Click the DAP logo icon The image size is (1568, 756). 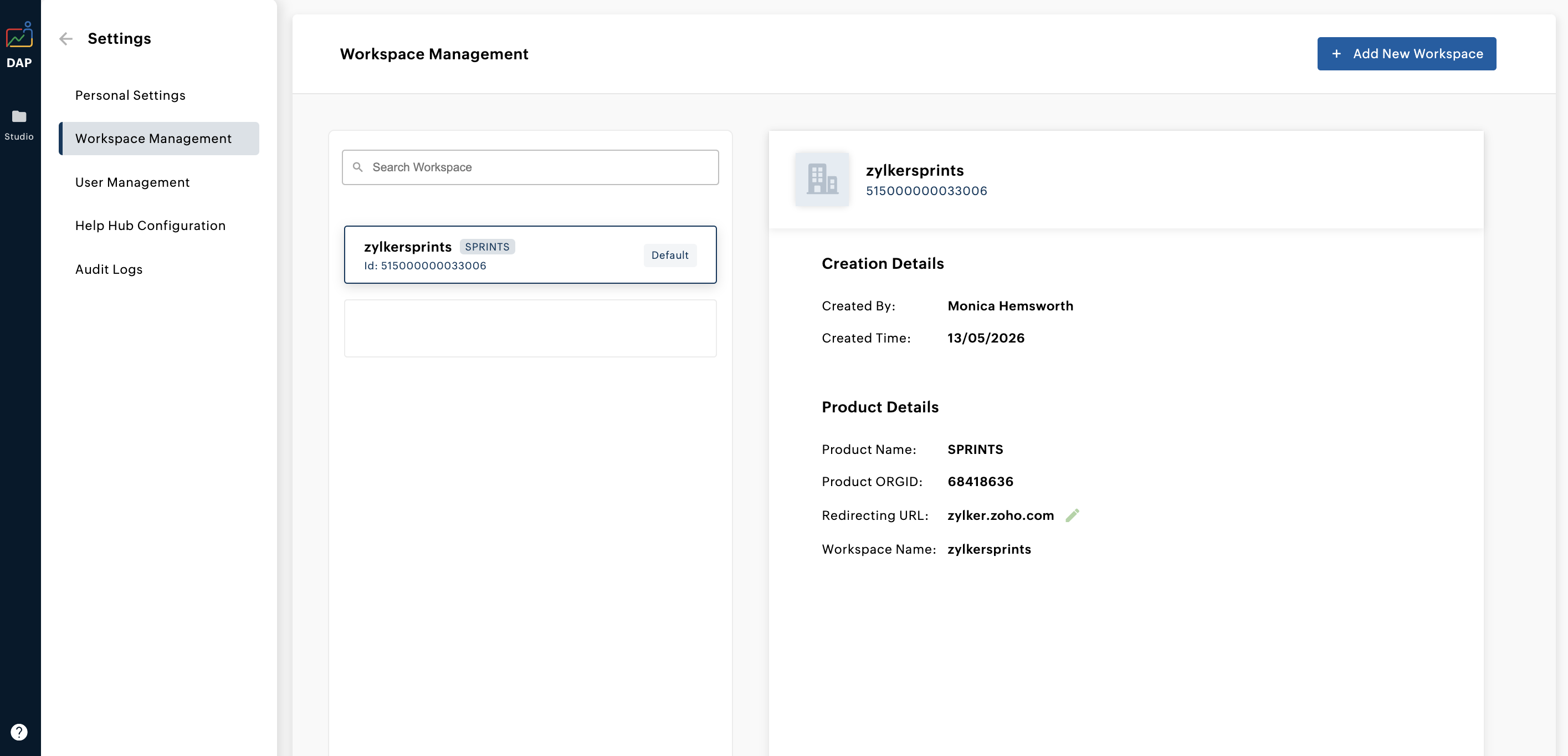click(19, 35)
